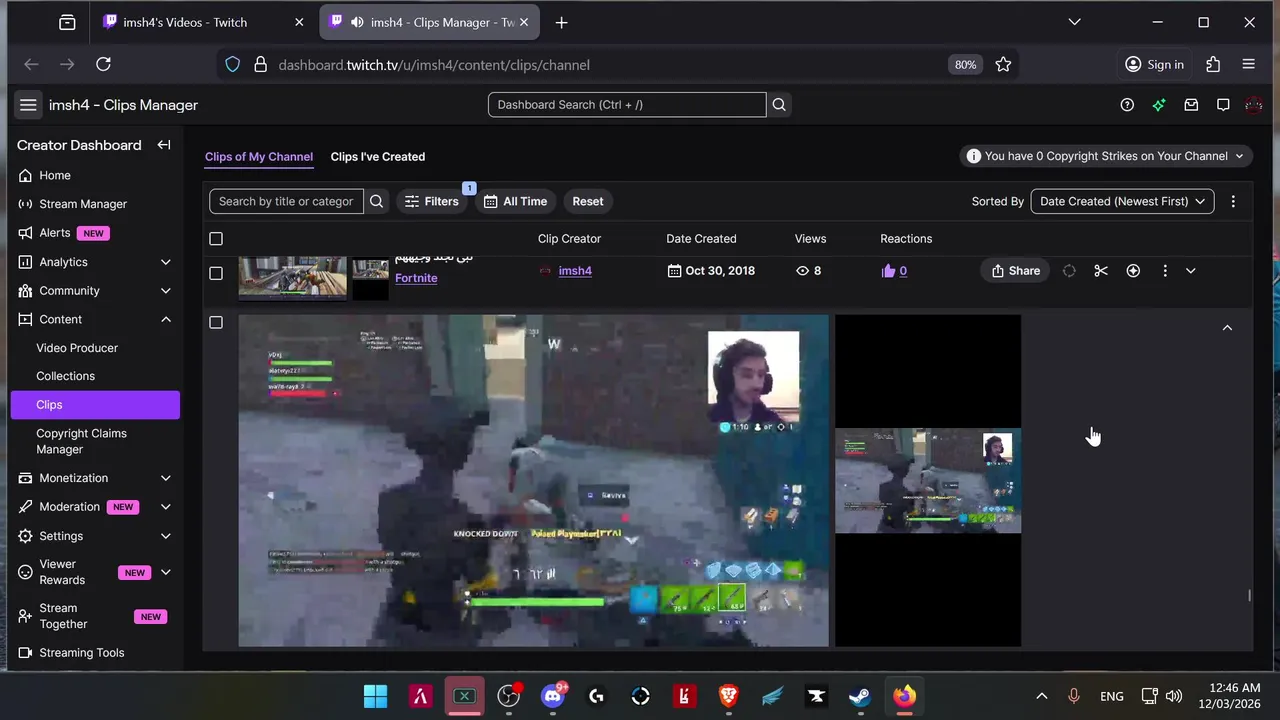
Task: Click the thumbs up reactions count
Action: click(x=894, y=271)
